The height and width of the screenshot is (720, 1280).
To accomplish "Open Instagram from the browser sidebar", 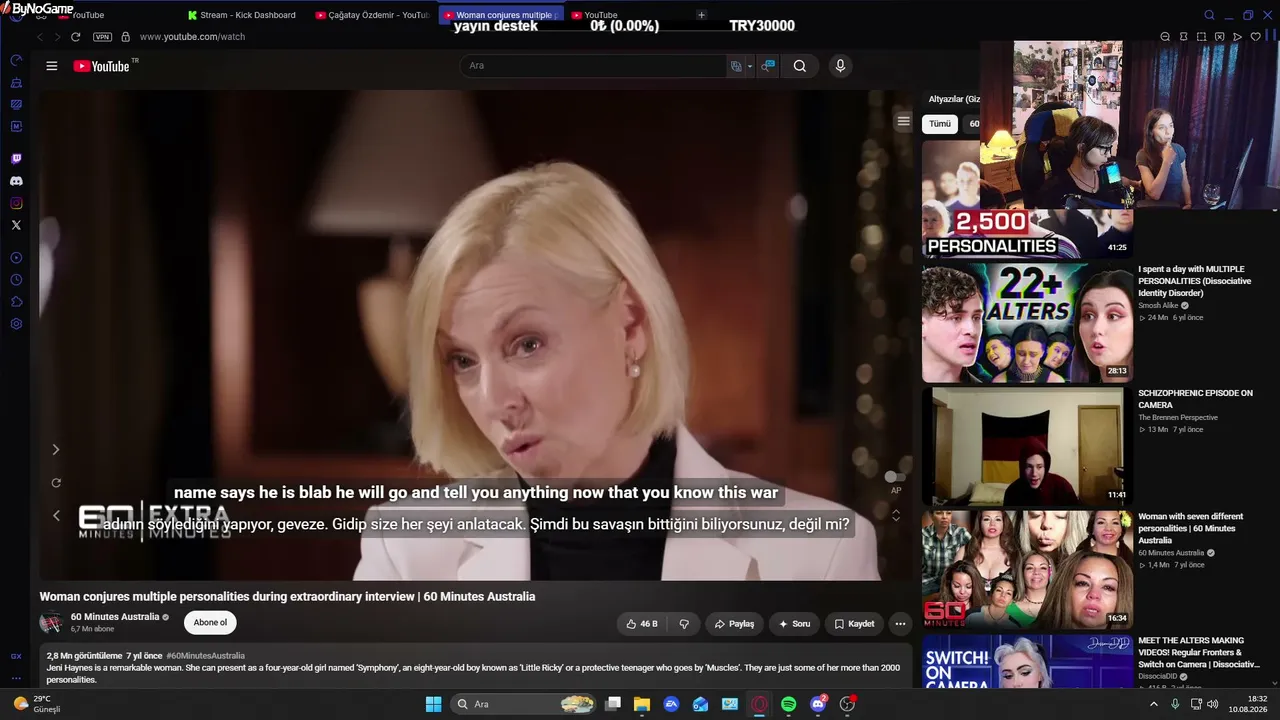I will pyautogui.click(x=16, y=203).
